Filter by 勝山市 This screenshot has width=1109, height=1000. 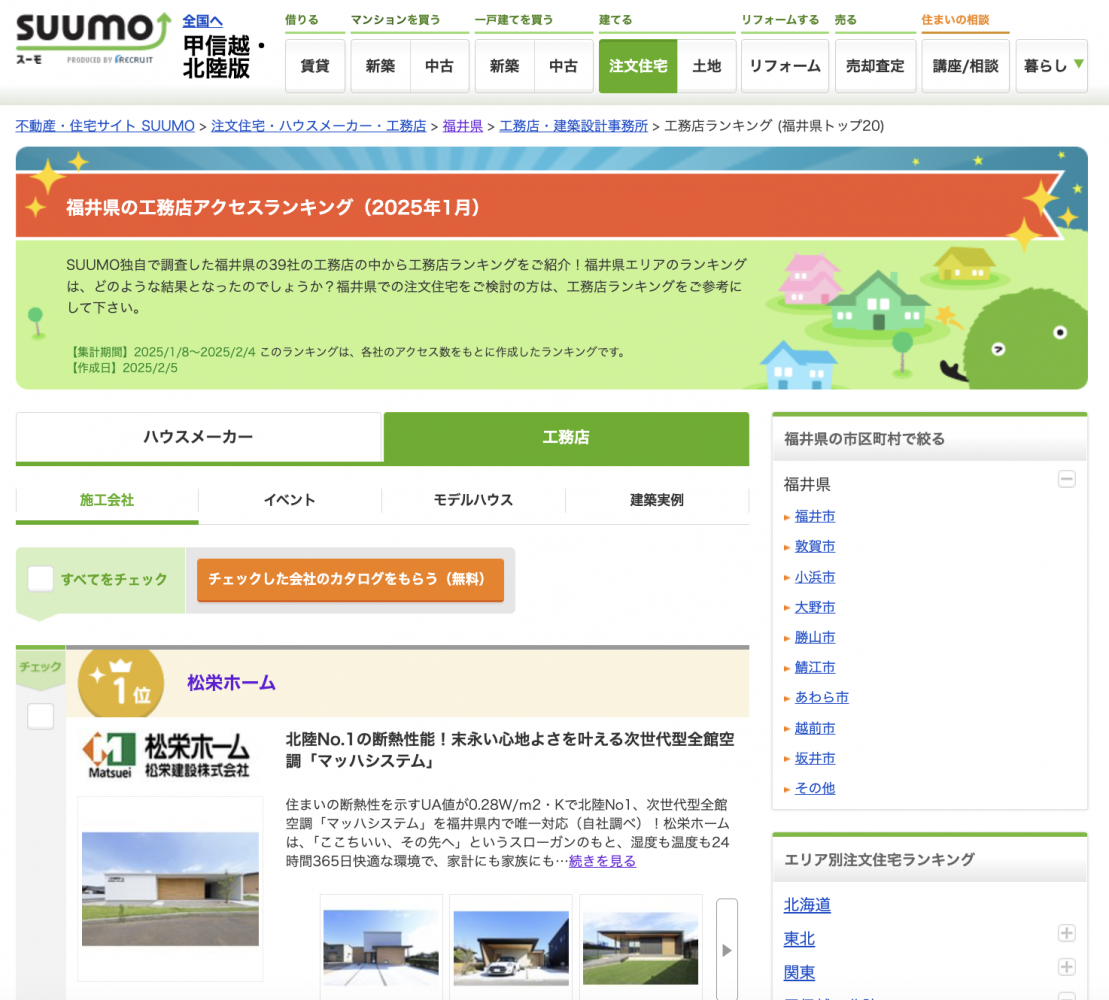(814, 637)
